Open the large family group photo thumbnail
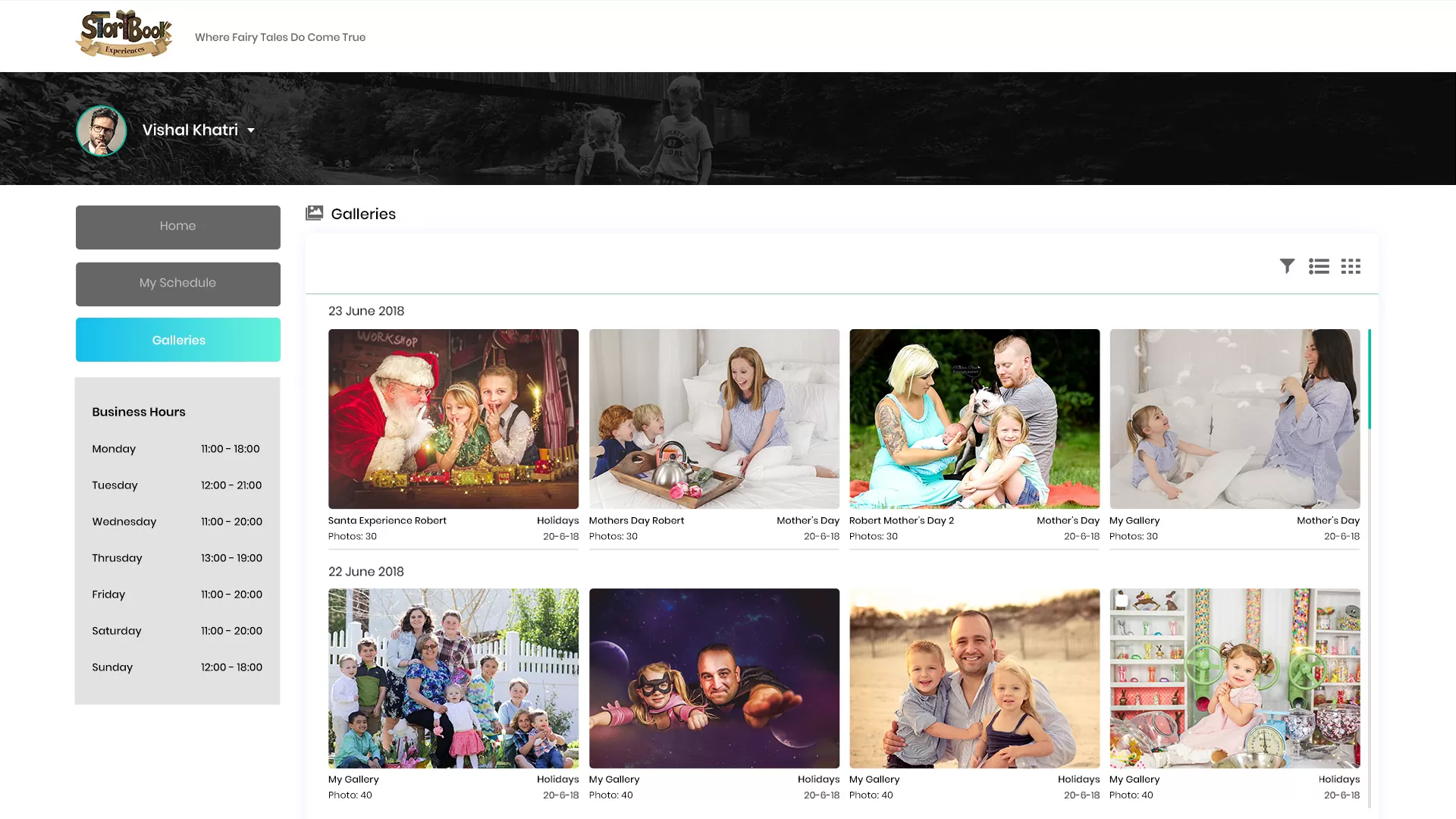The width and height of the screenshot is (1456, 819). 453,678
